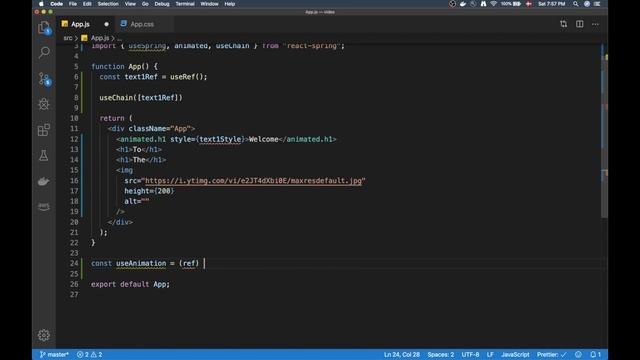
Task: Open the Search view in activity bar
Action: point(44,52)
